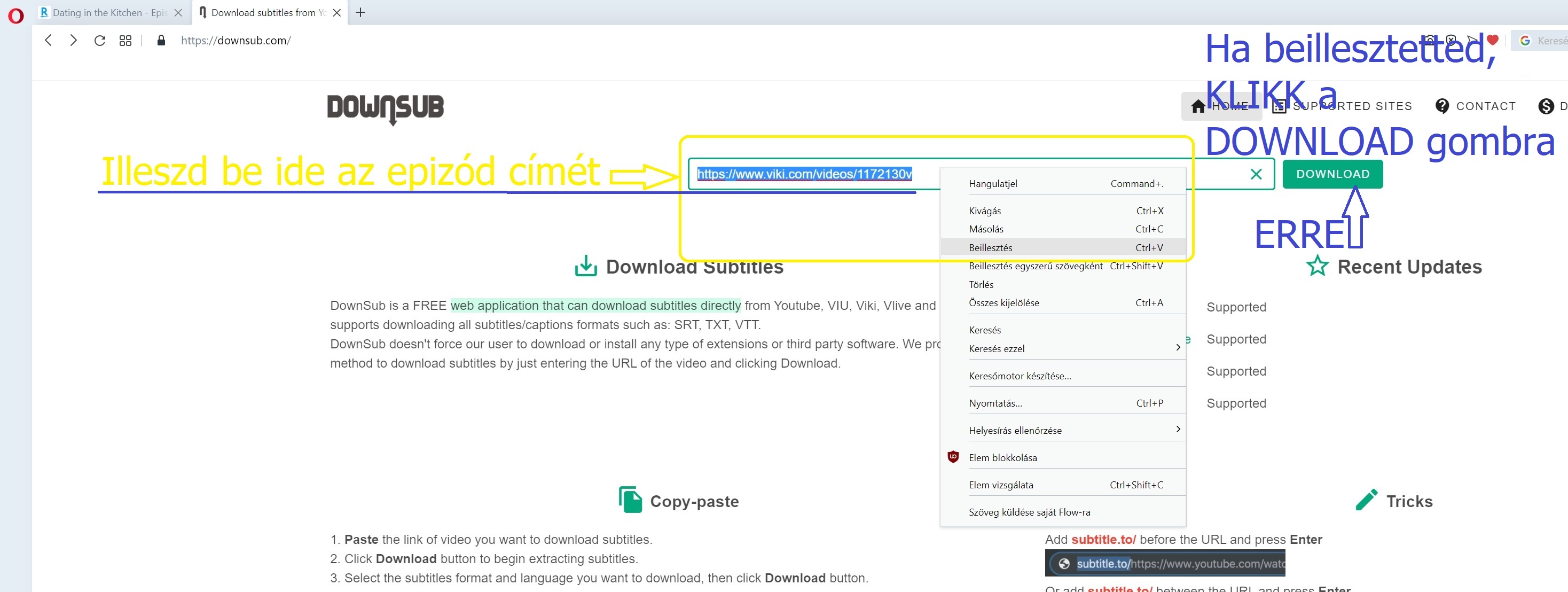This screenshot has width=1568, height=592.
Task: Click the green DOWNLOAD button
Action: (1332, 174)
